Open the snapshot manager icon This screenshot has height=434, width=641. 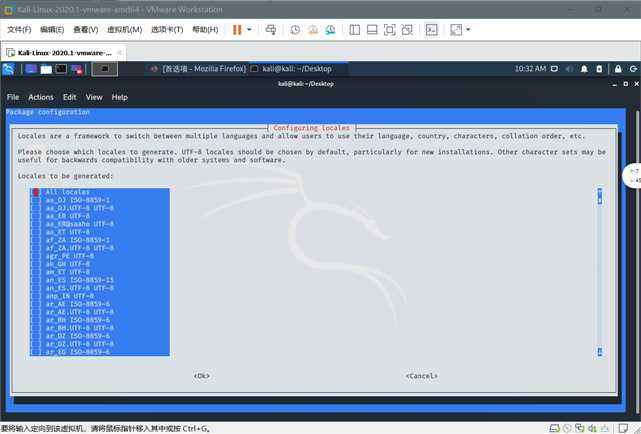[330, 29]
